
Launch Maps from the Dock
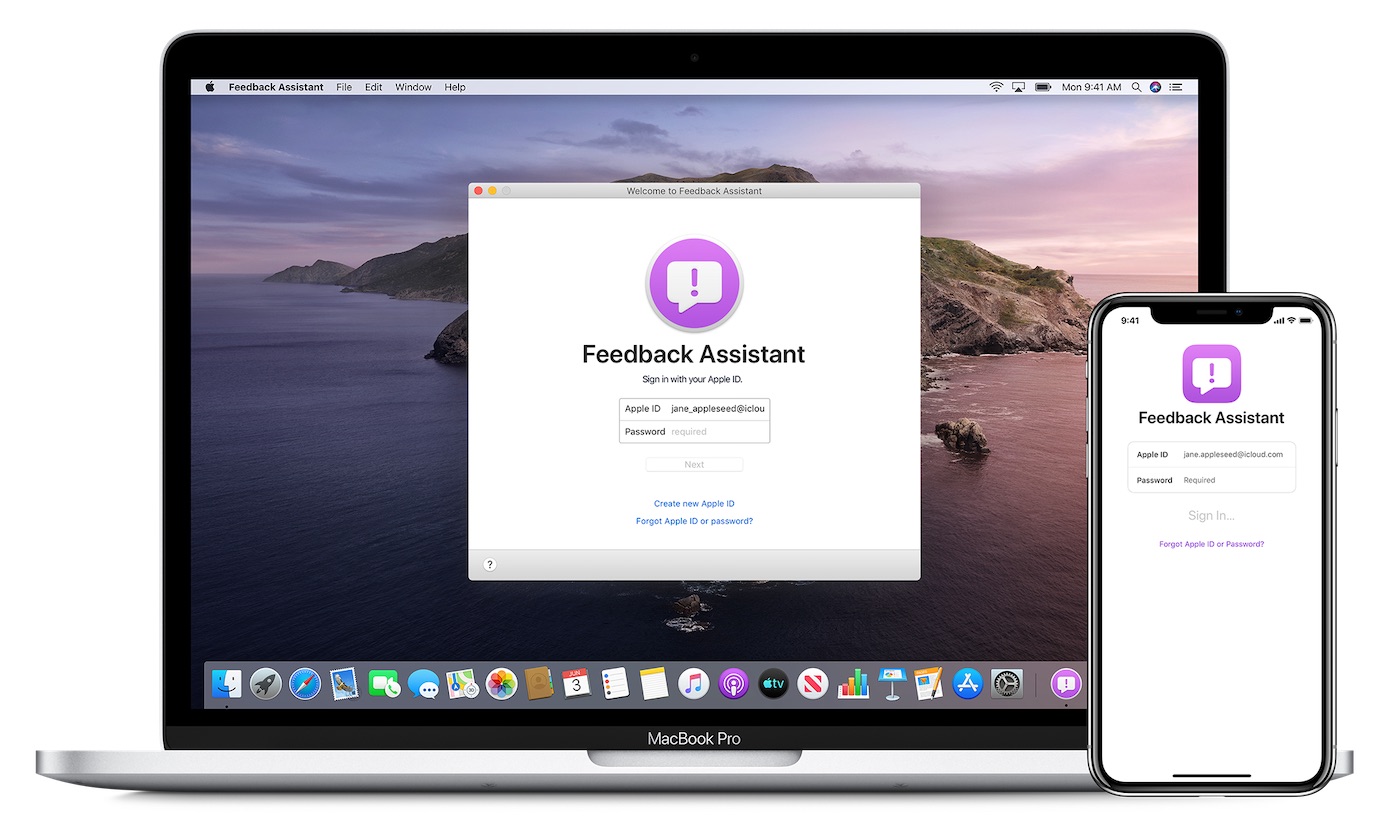[461, 684]
